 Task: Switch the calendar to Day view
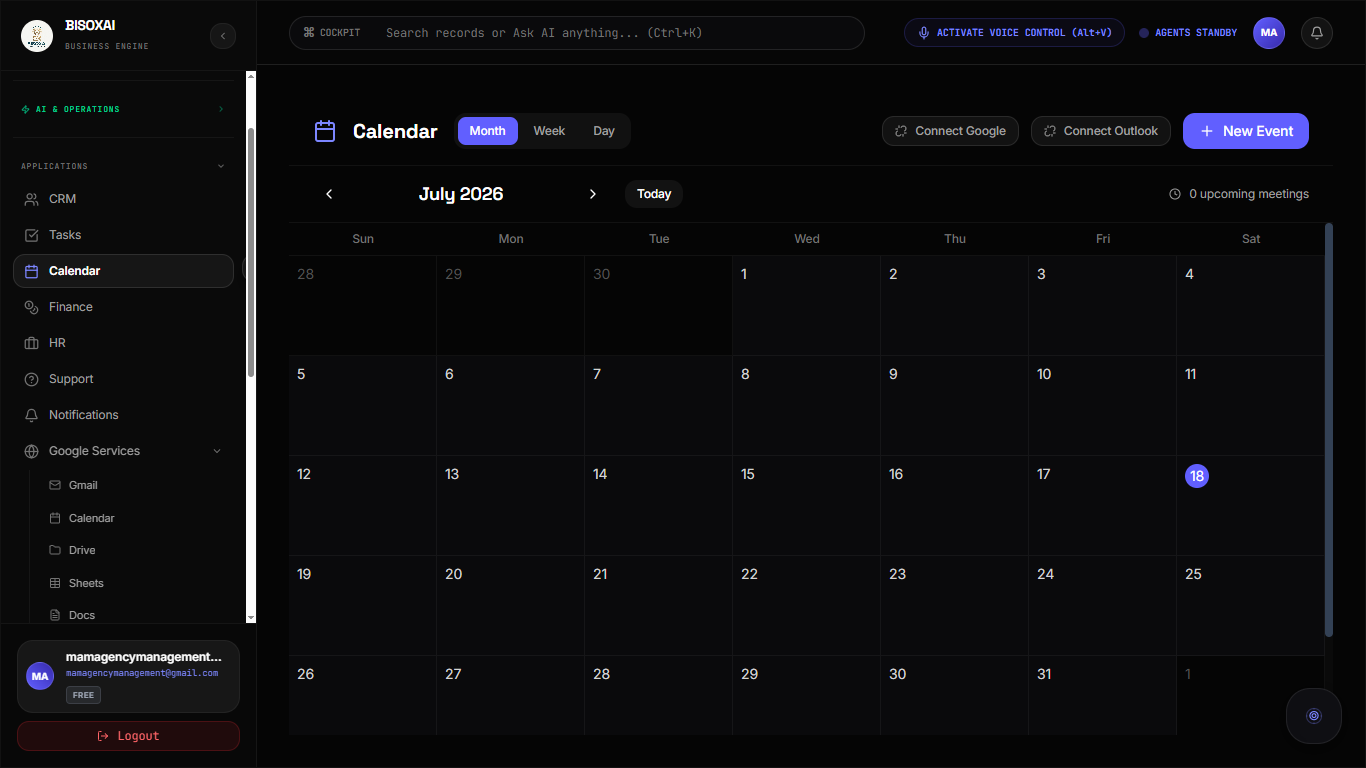[x=604, y=131]
